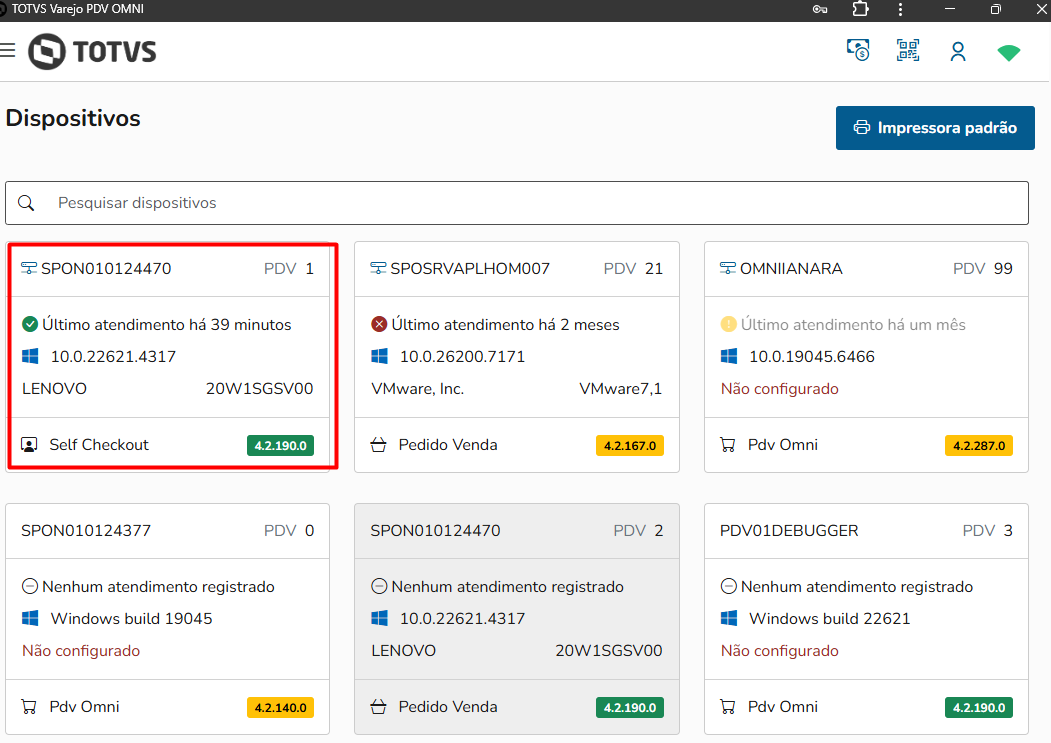
Task: Click version badge 4.2.190.0 on PDV 2 card
Action: (629, 707)
